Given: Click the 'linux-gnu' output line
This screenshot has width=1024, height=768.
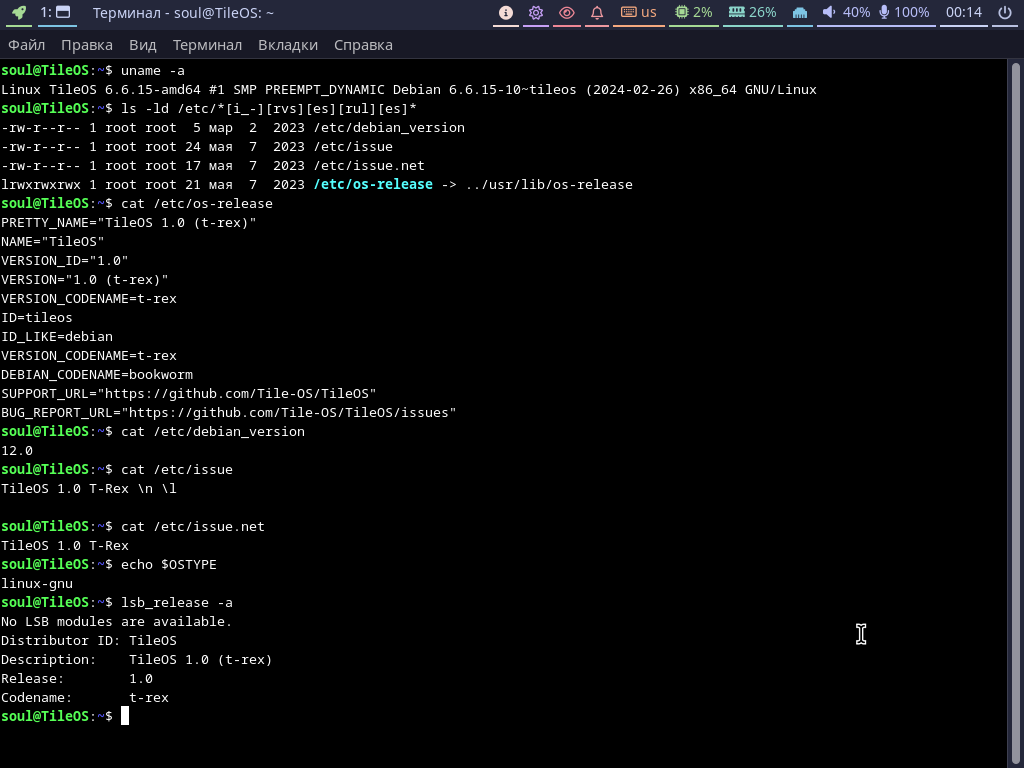Looking at the screenshot, I should tap(37, 583).
